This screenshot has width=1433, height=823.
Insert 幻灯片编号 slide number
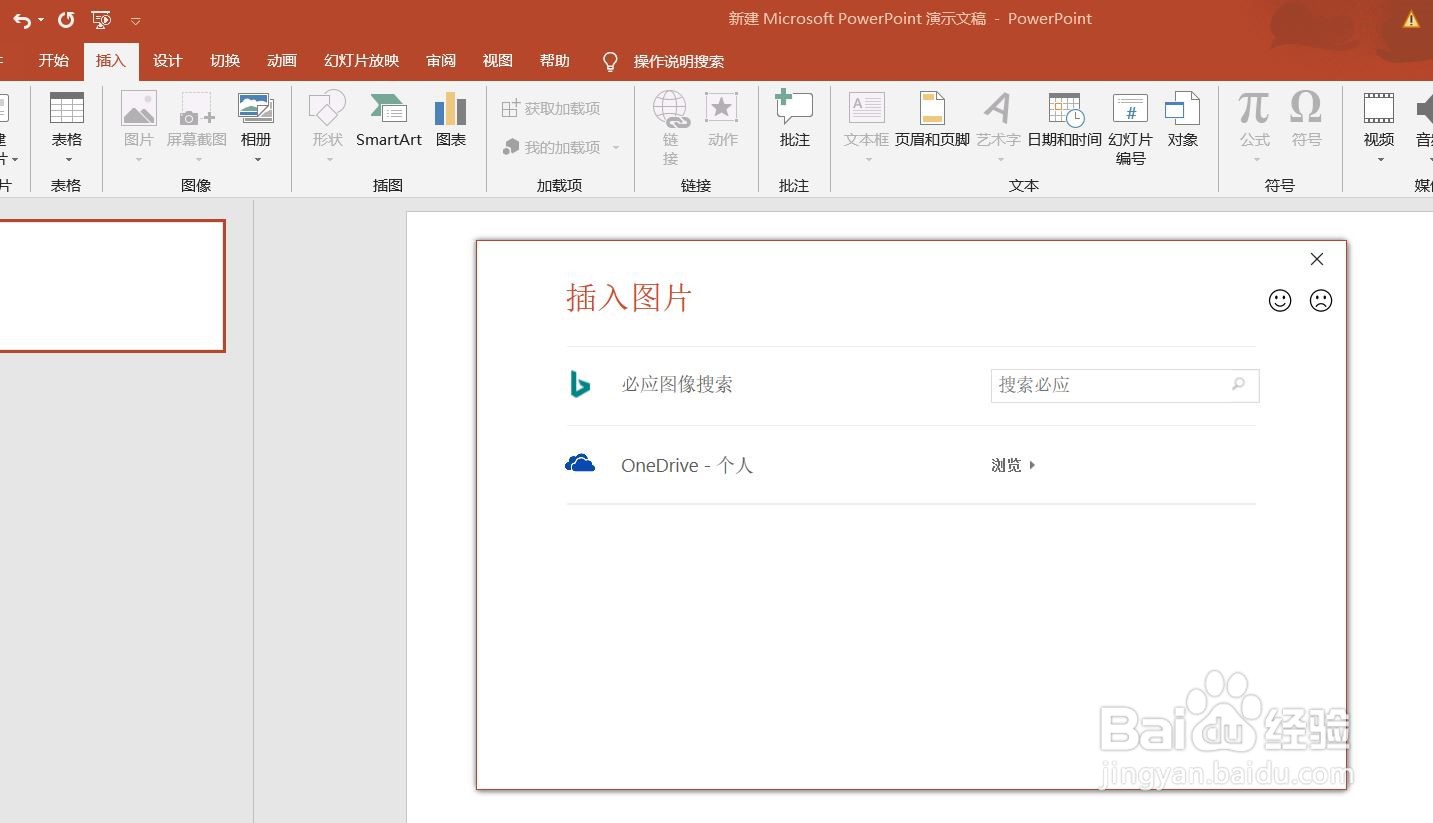tap(1130, 128)
